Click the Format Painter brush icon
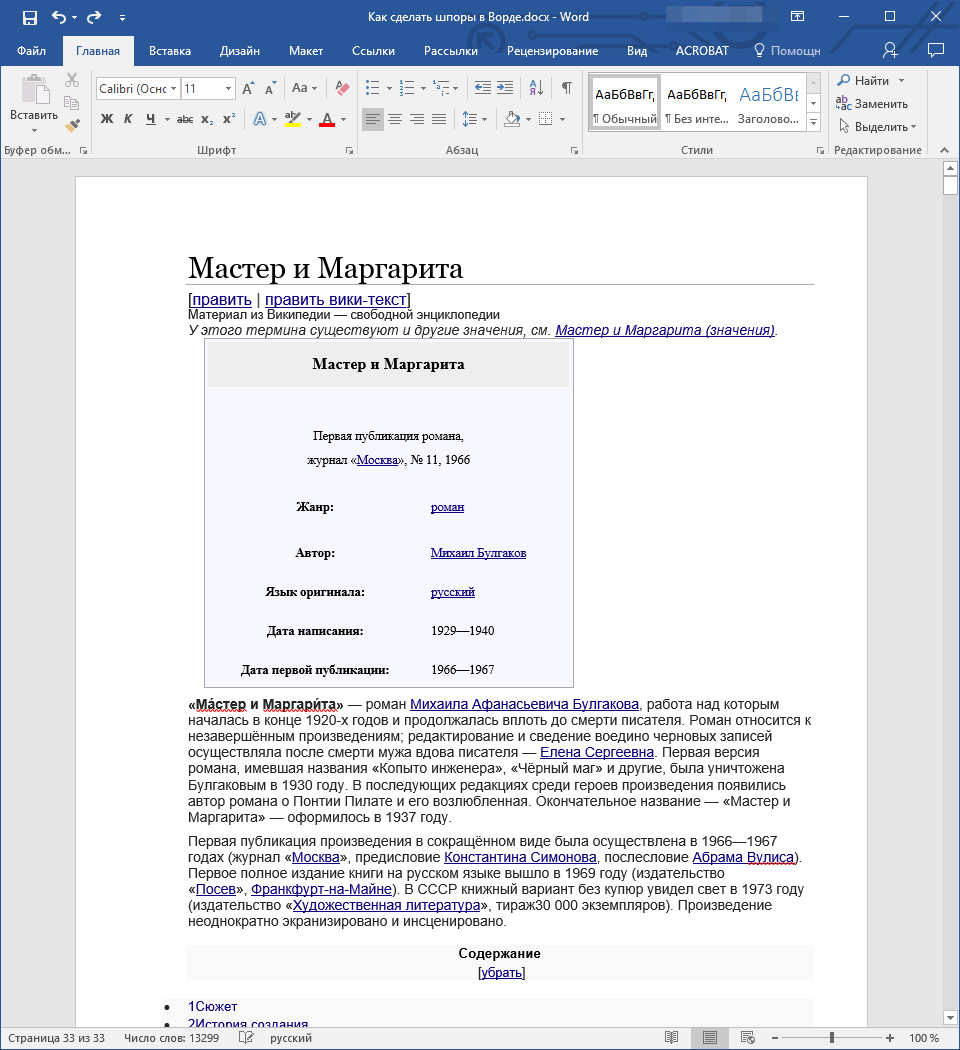960x1050 pixels. [x=72, y=126]
